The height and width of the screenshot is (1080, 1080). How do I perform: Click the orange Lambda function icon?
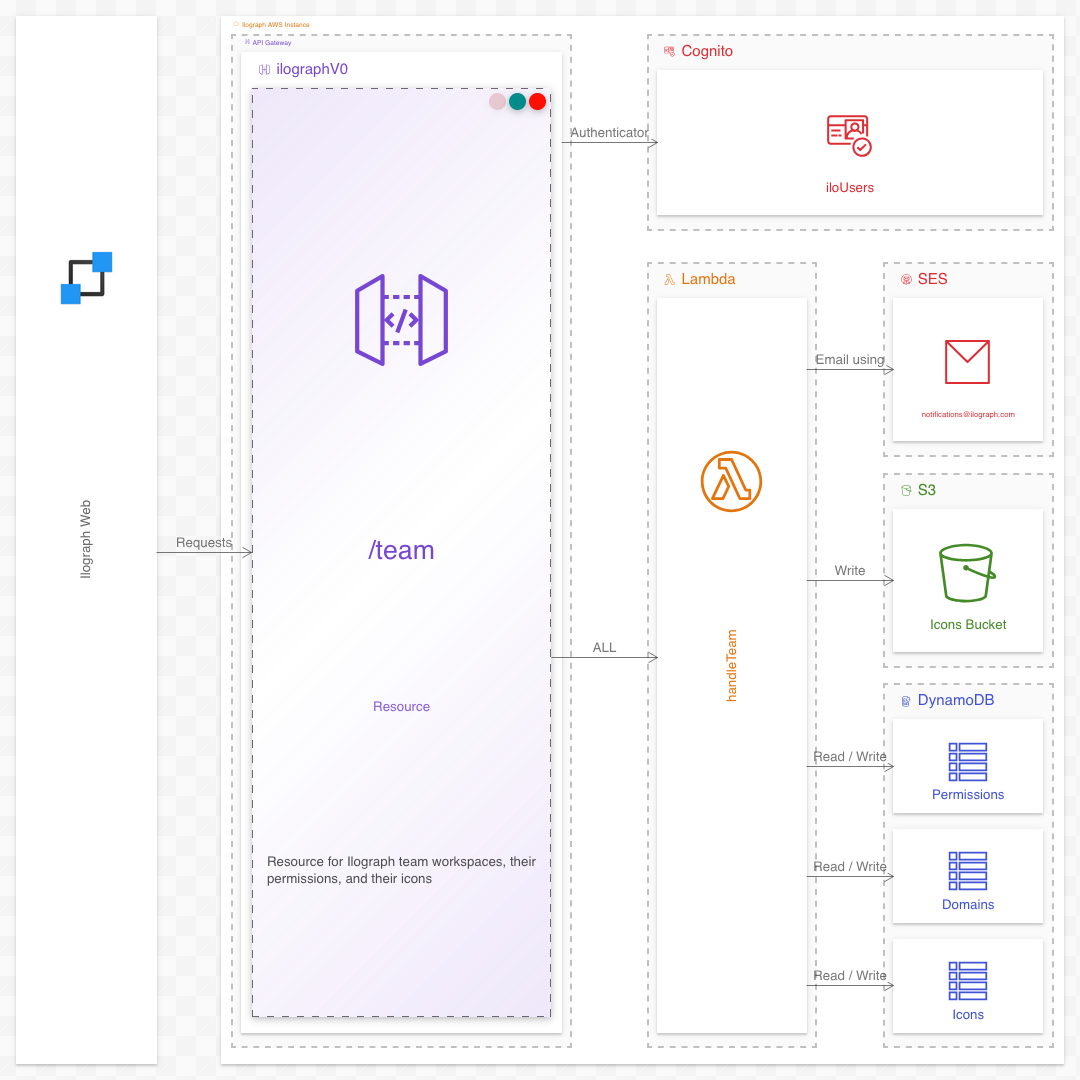(731, 481)
